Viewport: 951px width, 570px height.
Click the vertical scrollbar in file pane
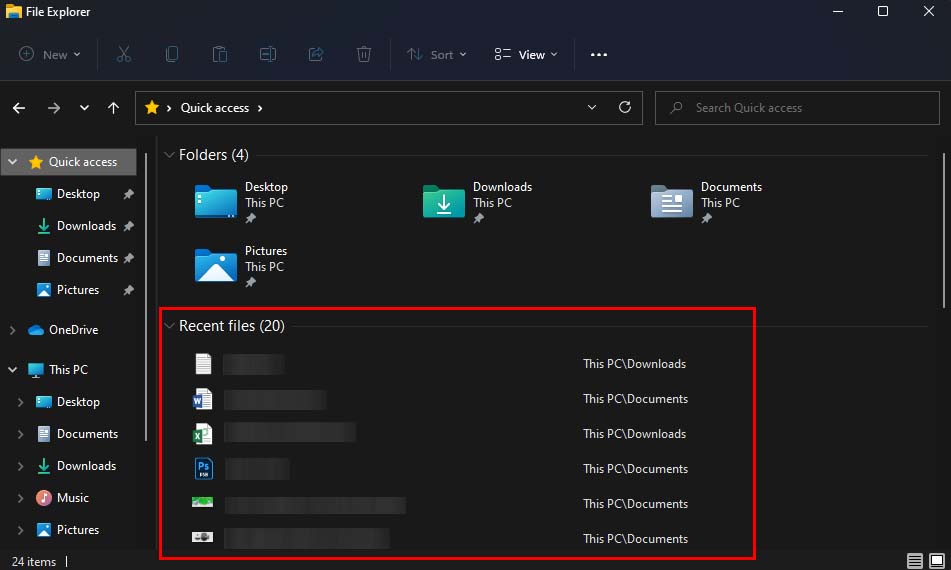944,230
